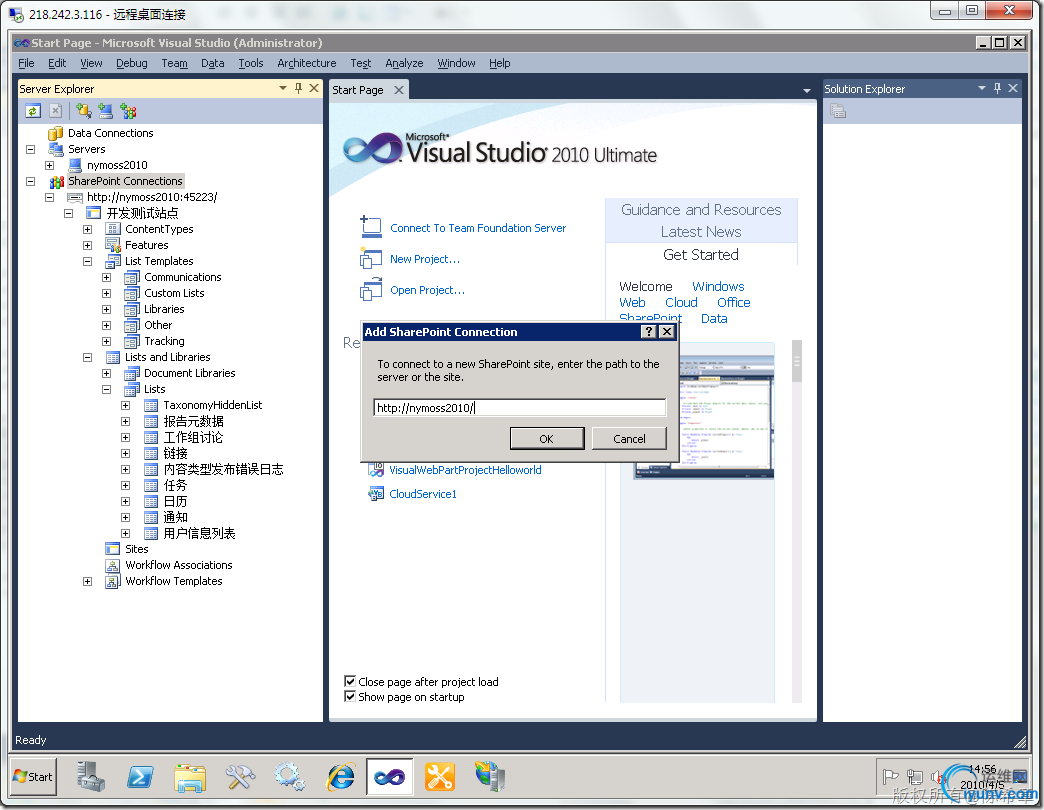Open the Start Page active files dropdown

coord(807,91)
